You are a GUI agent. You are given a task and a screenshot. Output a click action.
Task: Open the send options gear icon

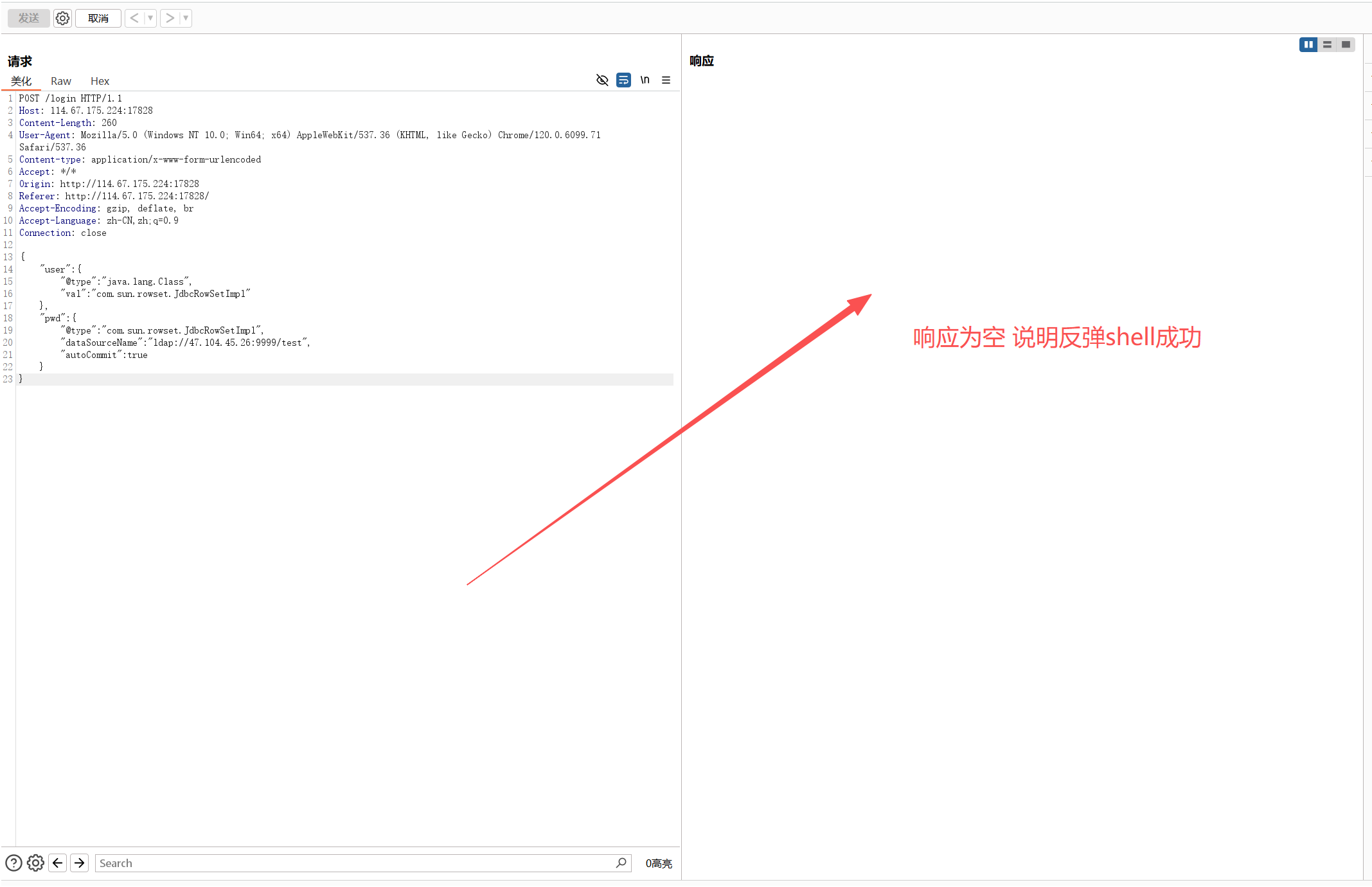62,18
